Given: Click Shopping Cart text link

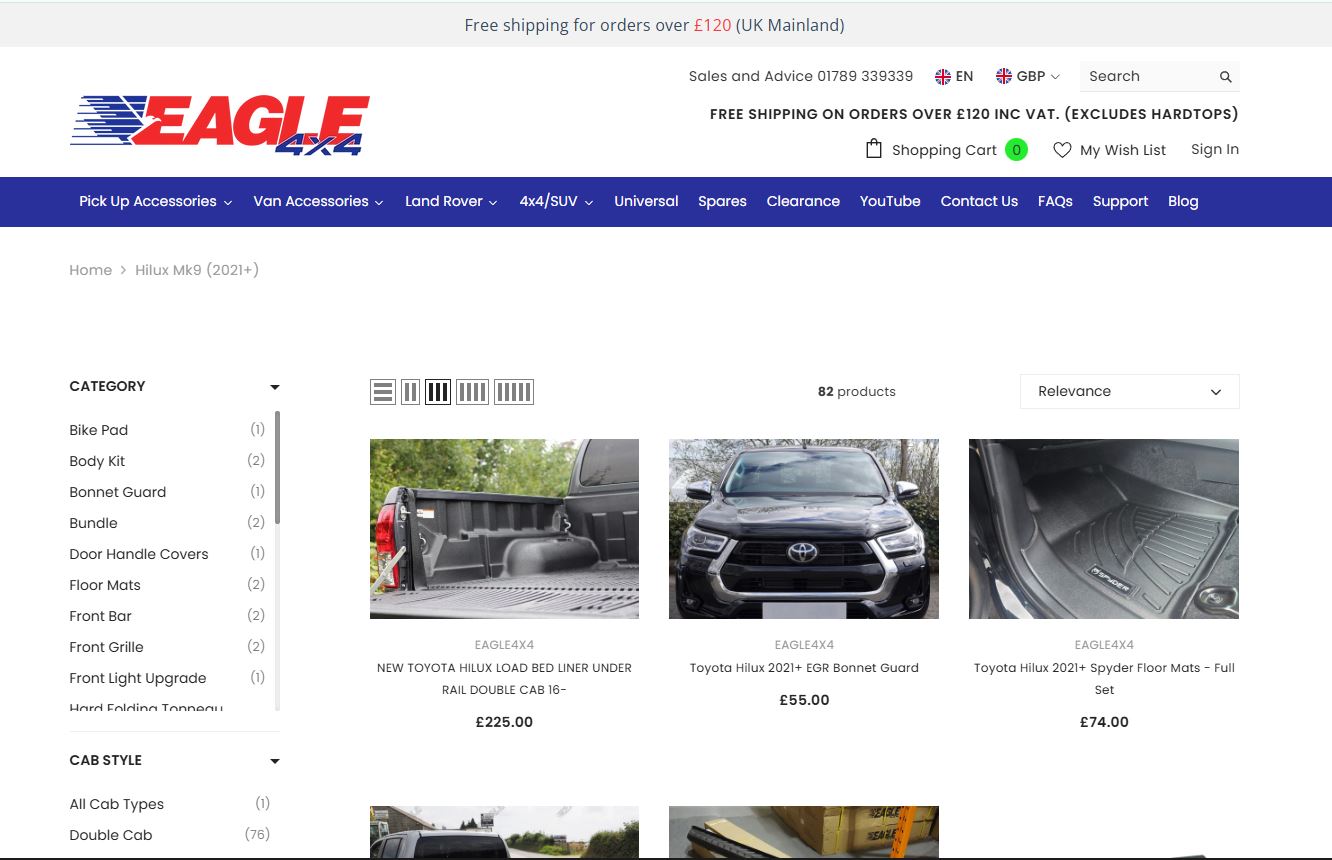Looking at the screenshot, I should (944, 150).
